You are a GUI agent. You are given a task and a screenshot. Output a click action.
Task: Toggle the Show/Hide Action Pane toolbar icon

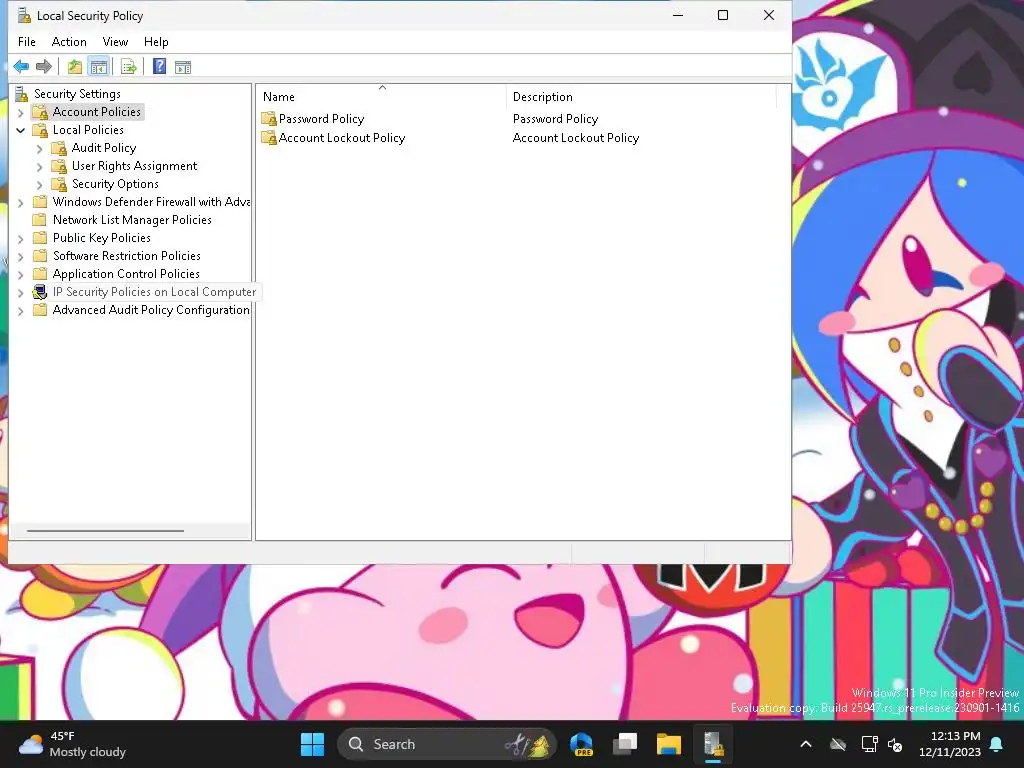(183, 67)
